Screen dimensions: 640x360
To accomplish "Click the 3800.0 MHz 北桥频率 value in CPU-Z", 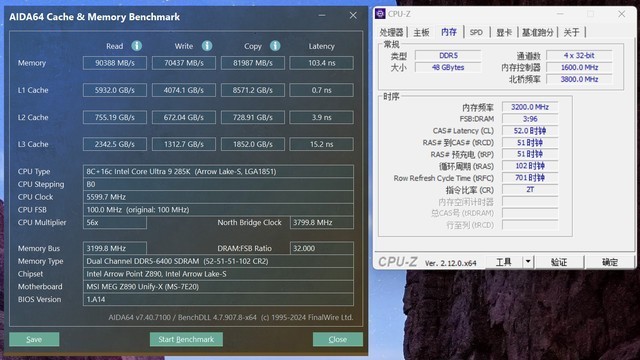I will (579, 79).
